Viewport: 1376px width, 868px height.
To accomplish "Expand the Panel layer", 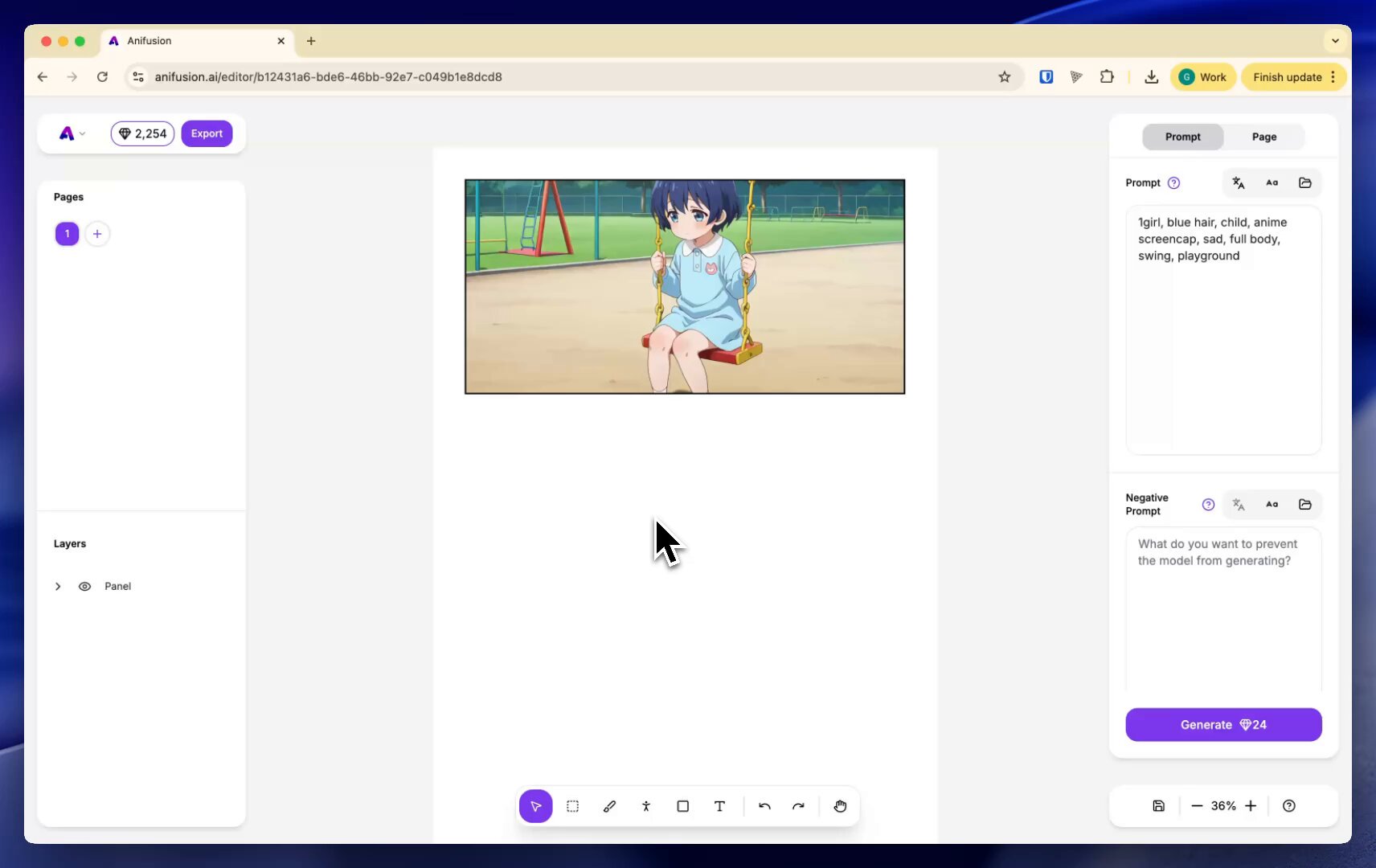I will click(58, 587).
